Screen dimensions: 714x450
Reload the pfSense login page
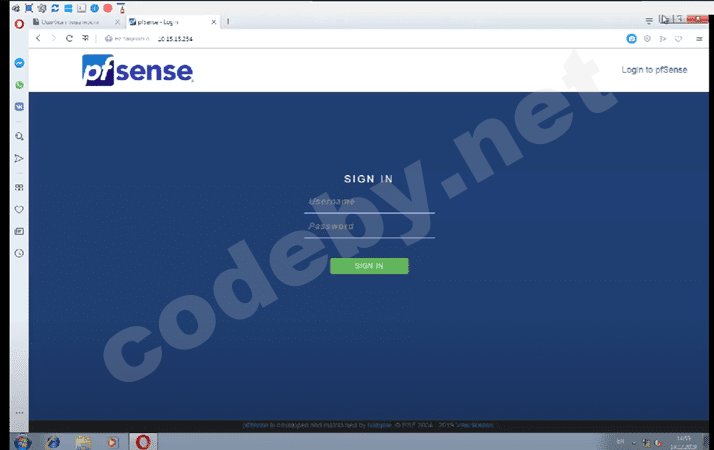[69, 38]
